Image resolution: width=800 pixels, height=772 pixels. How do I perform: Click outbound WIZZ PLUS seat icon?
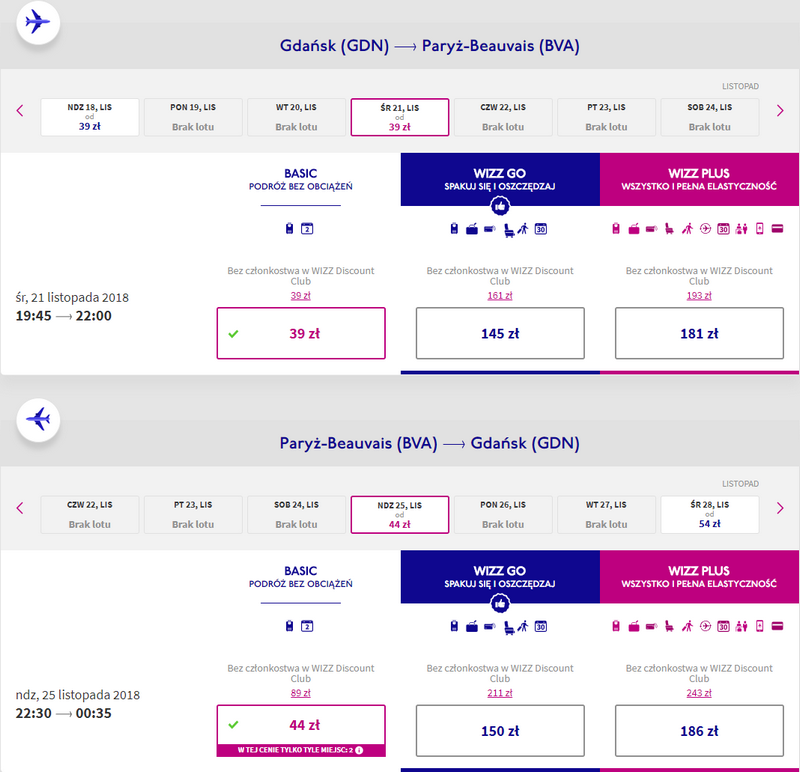tap(669, 229)
